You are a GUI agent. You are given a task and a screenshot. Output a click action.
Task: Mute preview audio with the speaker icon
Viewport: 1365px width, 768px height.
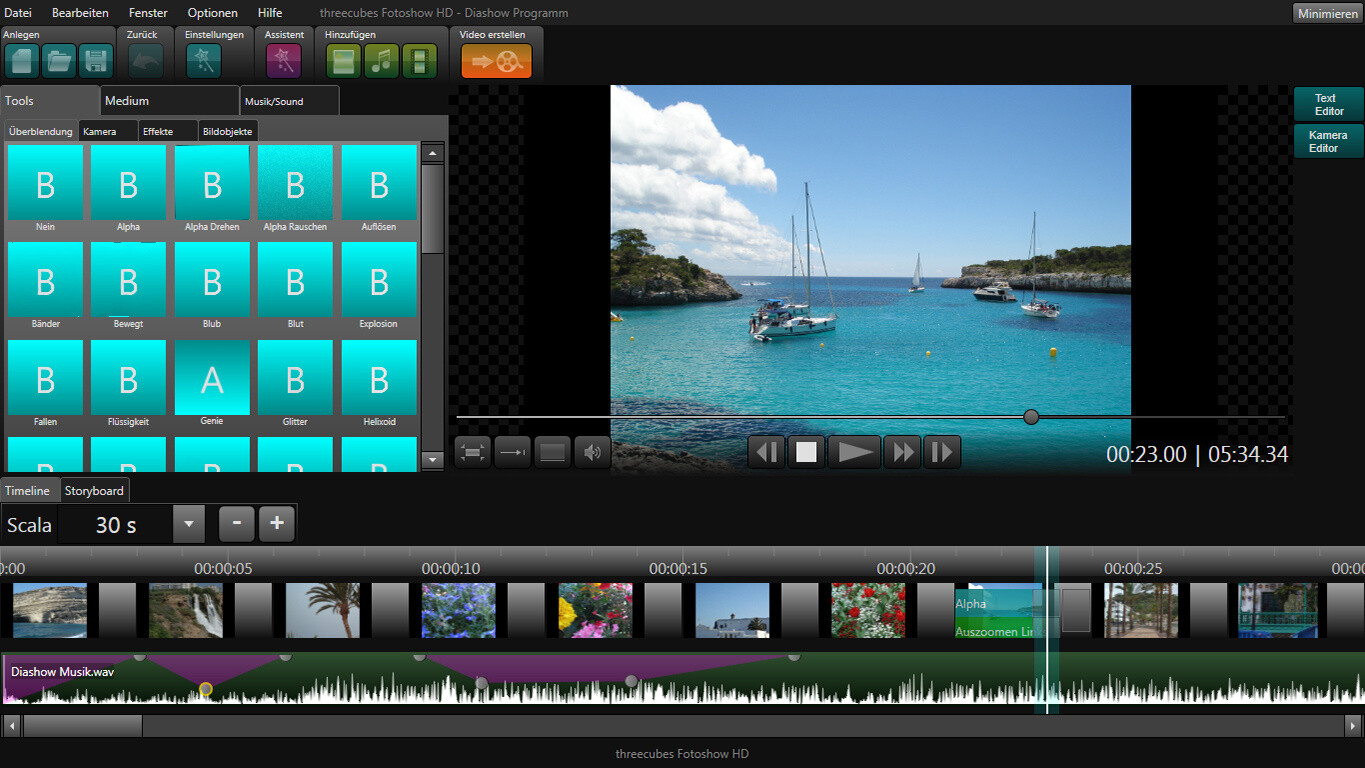point(592,451)
